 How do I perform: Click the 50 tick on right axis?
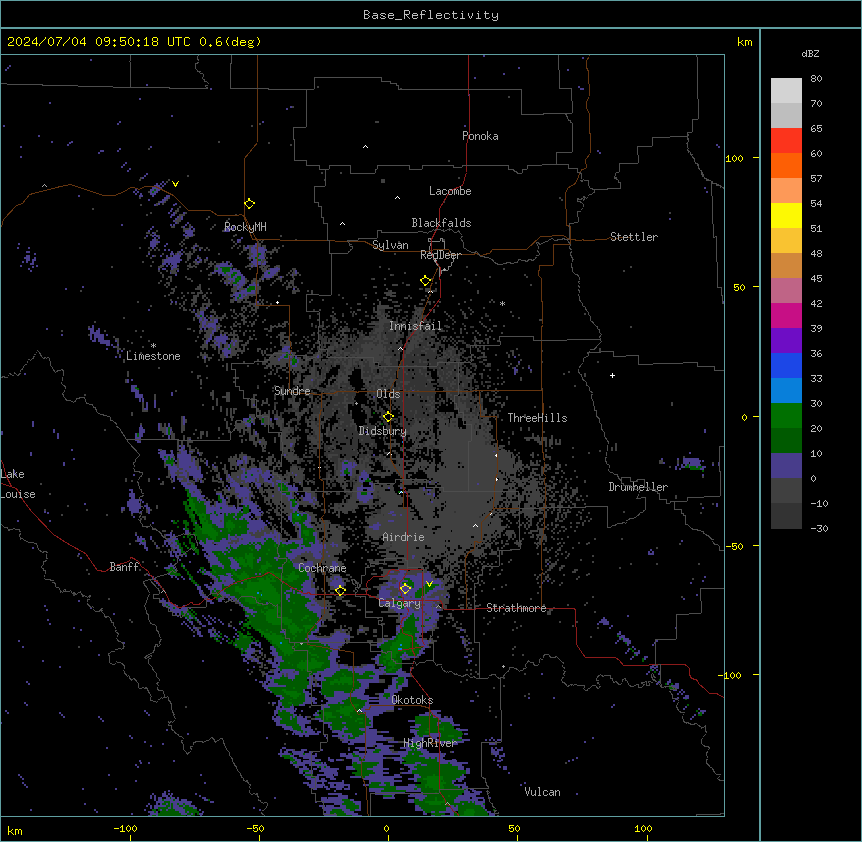[x=739, y=287]
